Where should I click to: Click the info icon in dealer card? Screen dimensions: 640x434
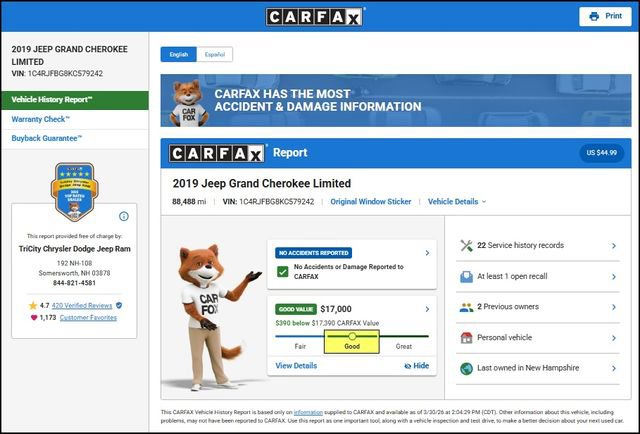[x=123, y=216]
